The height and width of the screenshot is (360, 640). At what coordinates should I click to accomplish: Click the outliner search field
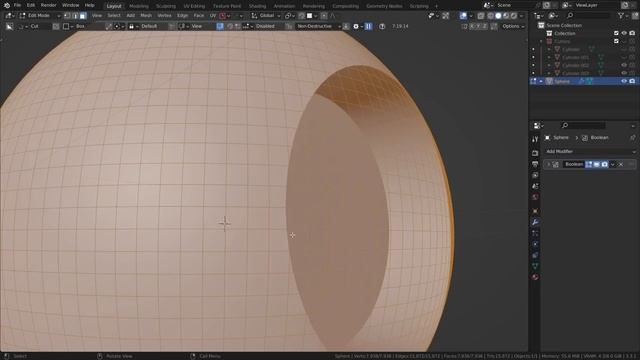(588, 16)
